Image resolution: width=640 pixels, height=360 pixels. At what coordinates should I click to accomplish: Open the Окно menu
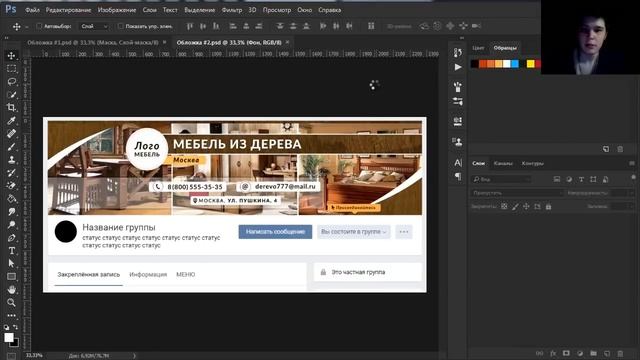coord(304,10)
